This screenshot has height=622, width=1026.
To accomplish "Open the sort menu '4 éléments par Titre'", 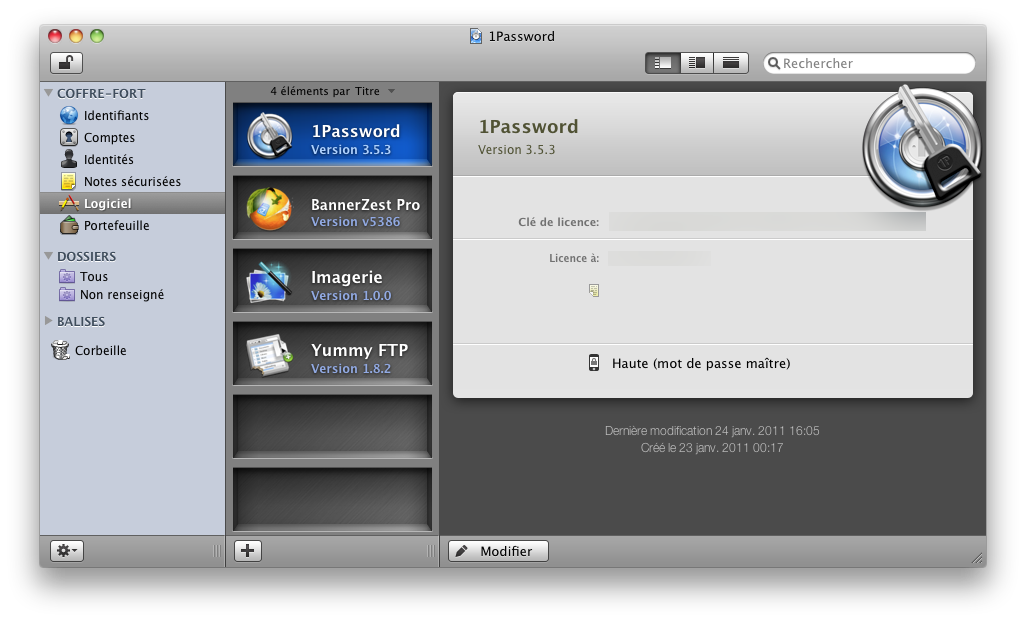I will pos(332,91).
